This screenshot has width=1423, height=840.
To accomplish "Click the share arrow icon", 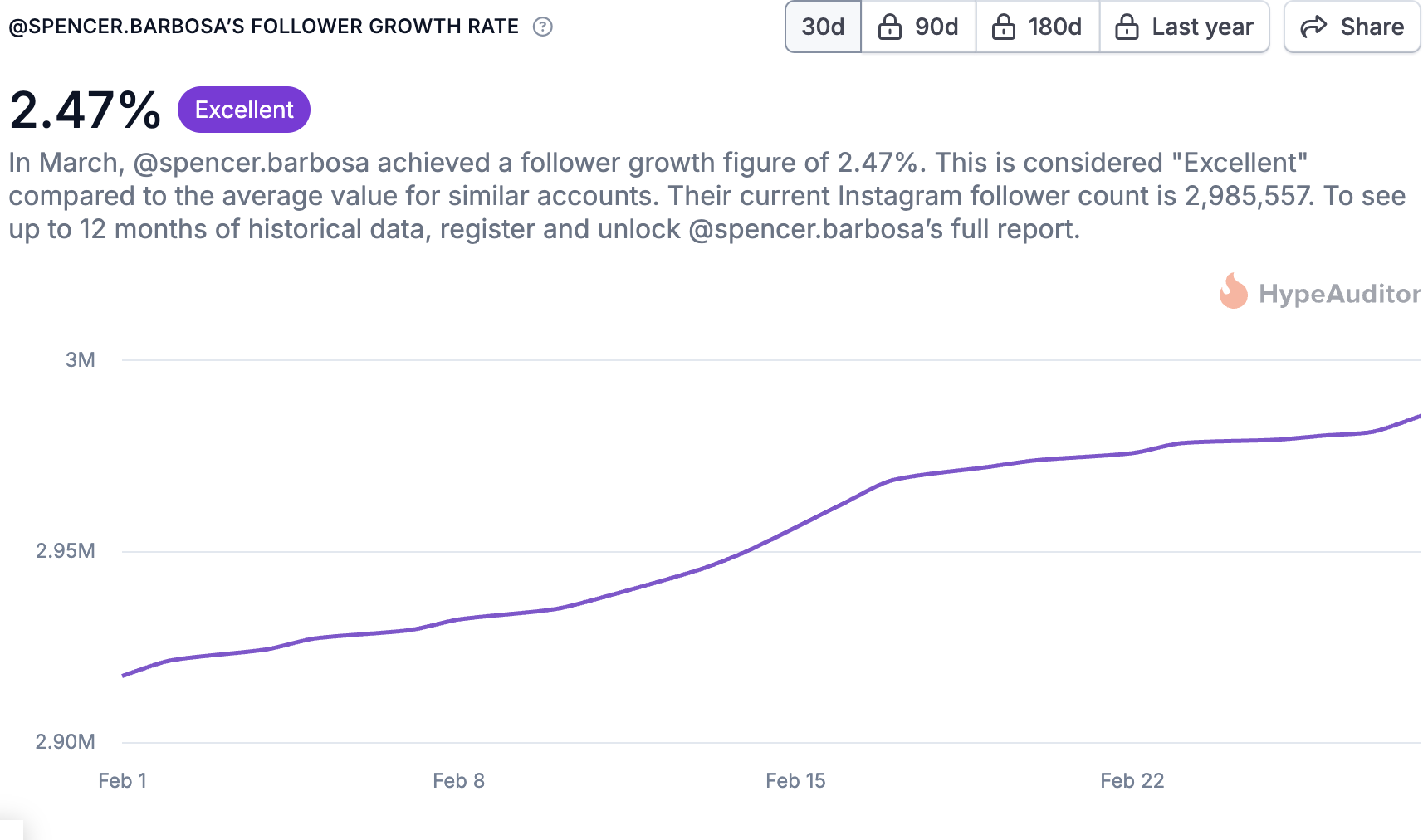I will (x=1313, y=27).
